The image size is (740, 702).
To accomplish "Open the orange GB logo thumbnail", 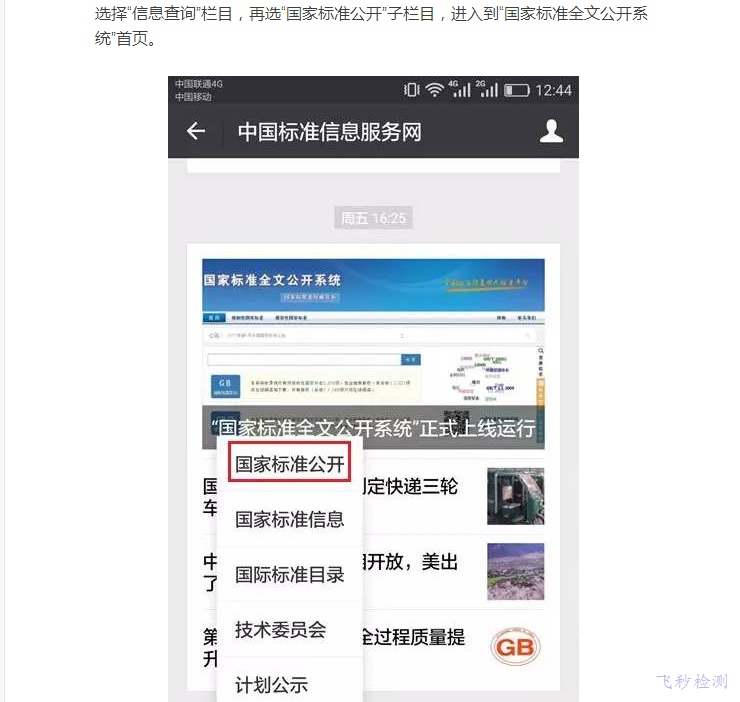I will pos(515,647).
